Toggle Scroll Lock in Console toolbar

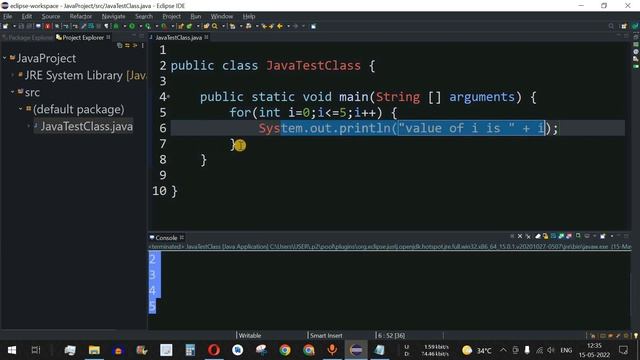[x=545, y=236]
